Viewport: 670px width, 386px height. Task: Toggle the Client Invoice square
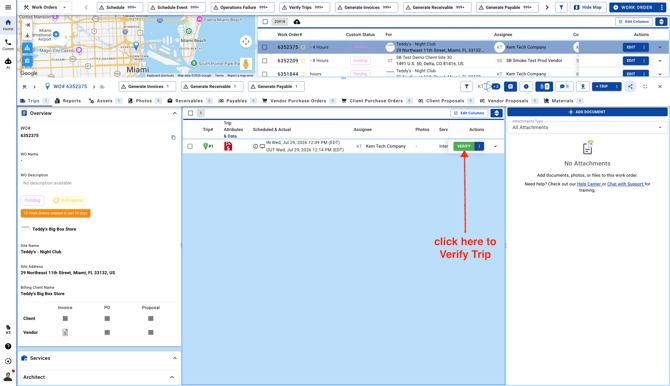[x=65, y=318]
